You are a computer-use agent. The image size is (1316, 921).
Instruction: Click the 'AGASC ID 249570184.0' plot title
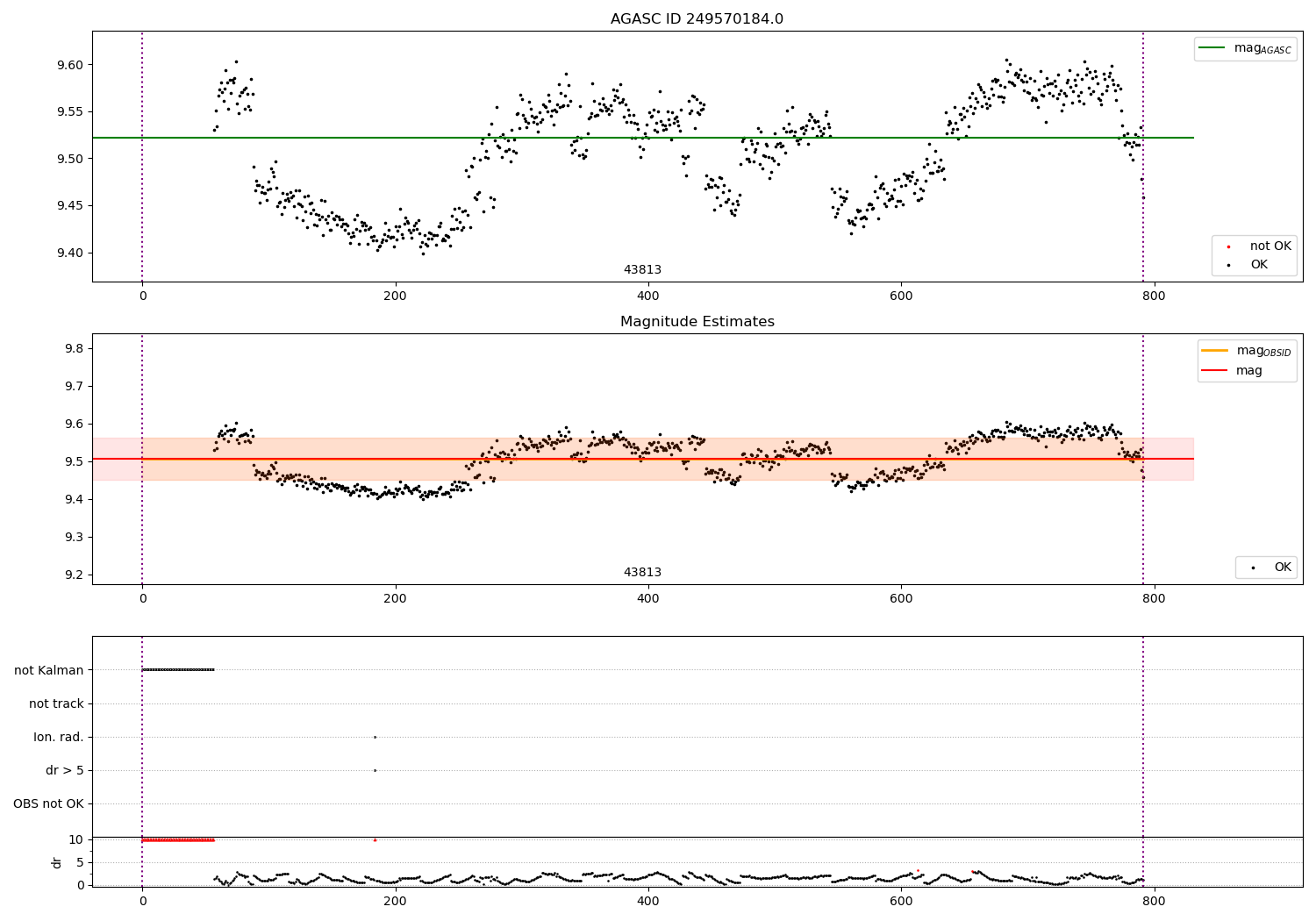coord(697,19)
